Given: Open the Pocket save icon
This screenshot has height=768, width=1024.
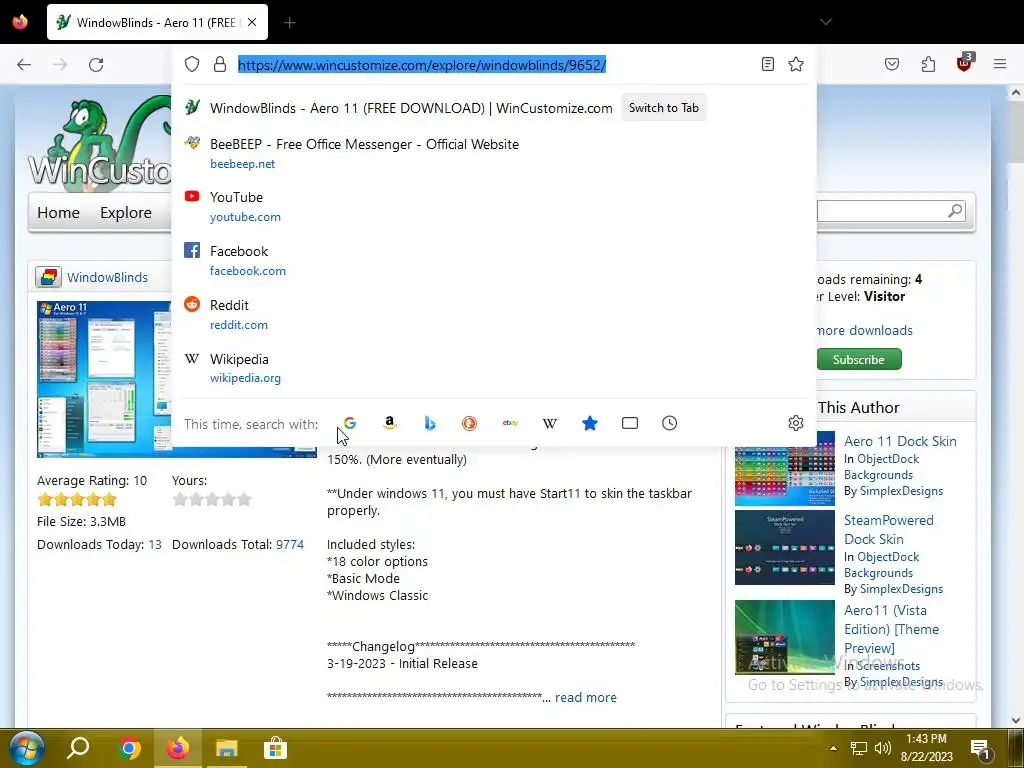Looking at the screenshot, I should coord(892,64).
